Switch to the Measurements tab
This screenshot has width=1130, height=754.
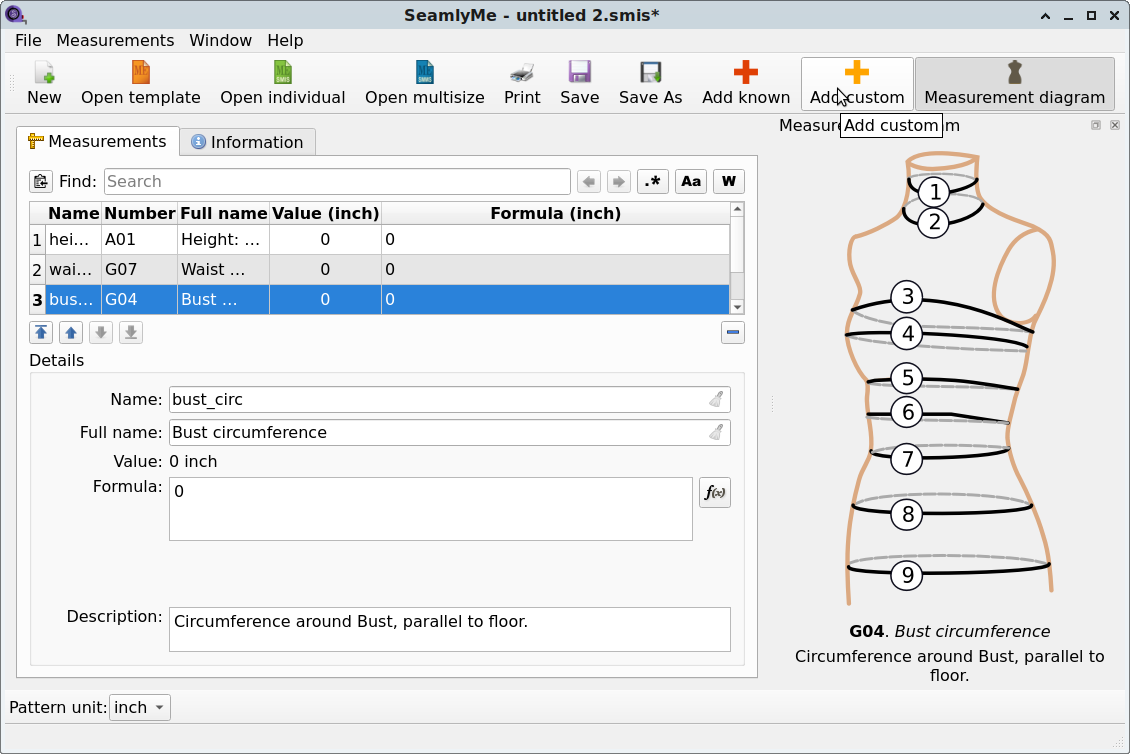(x=97, y=141)
